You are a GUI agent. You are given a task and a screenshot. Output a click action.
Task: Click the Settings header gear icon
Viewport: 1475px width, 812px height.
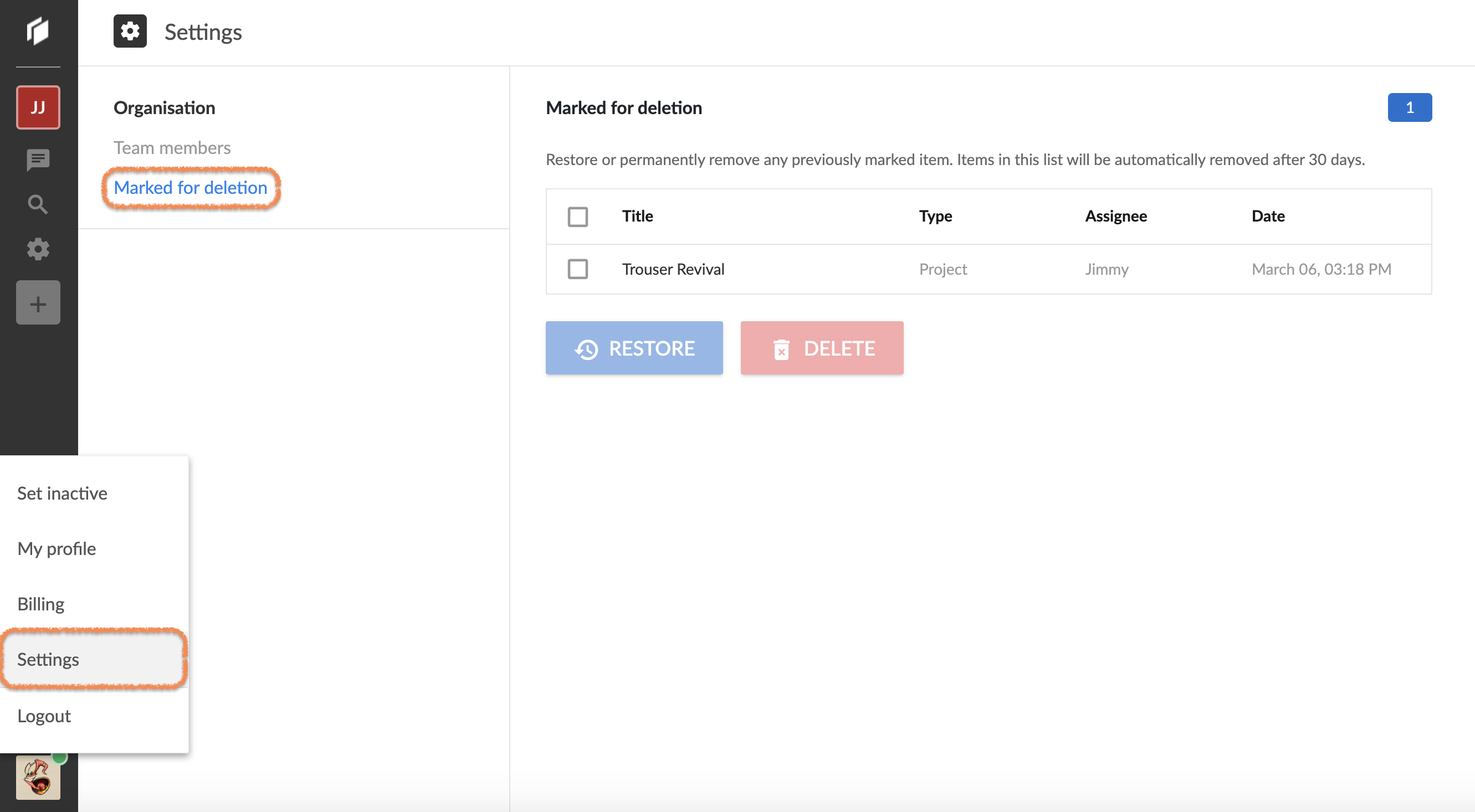[x=130, y=32]
